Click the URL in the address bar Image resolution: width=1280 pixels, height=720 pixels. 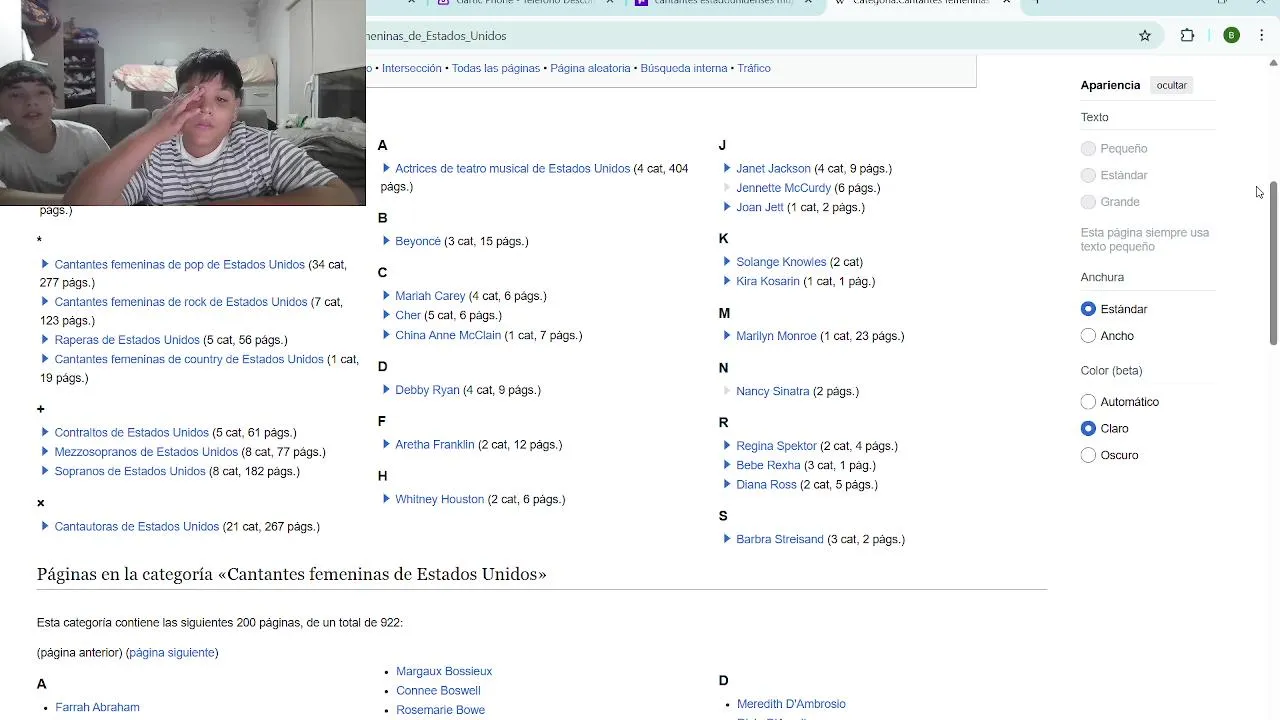(436, 36)
